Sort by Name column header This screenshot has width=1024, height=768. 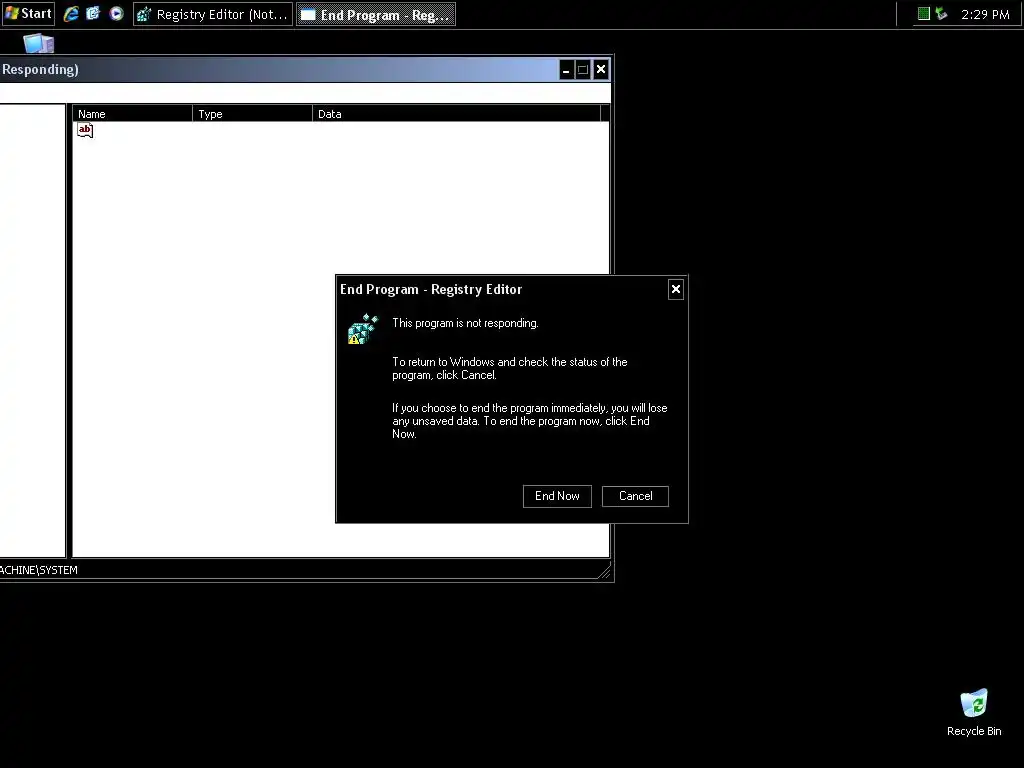(x=133, y=114)
